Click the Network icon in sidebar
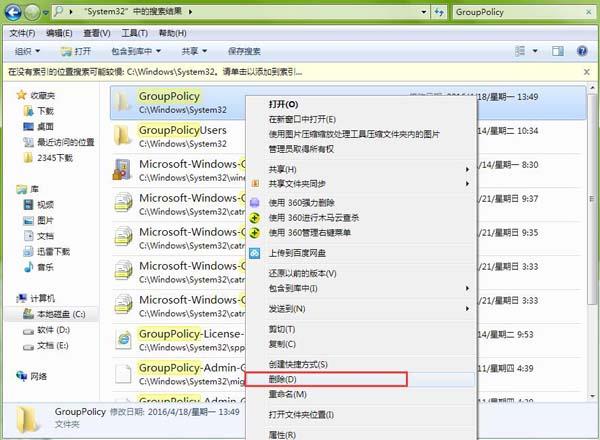 [x=38, y=376]
